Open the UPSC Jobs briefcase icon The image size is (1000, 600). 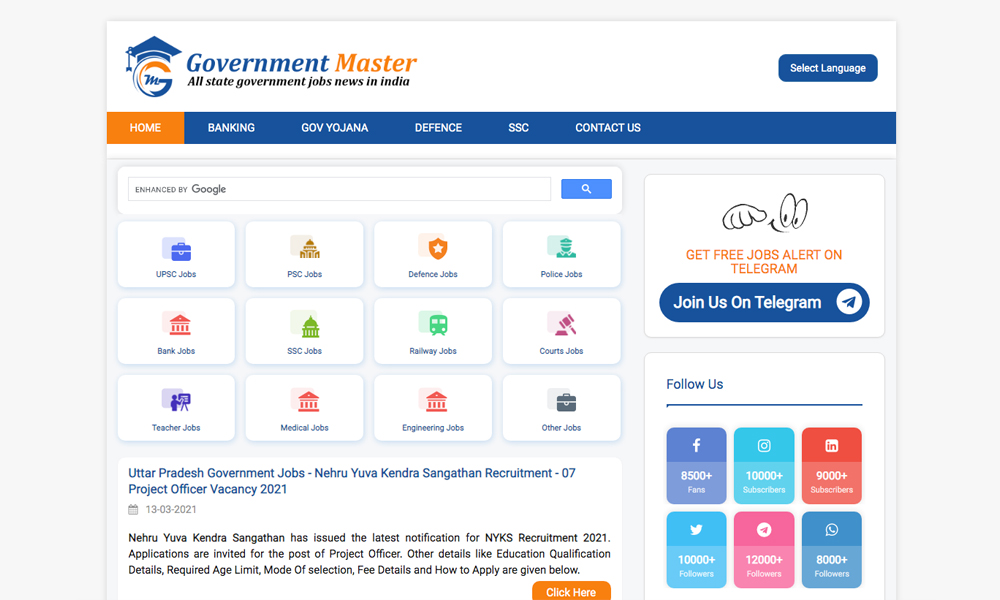pyautogui.click(x=176, y=249)
